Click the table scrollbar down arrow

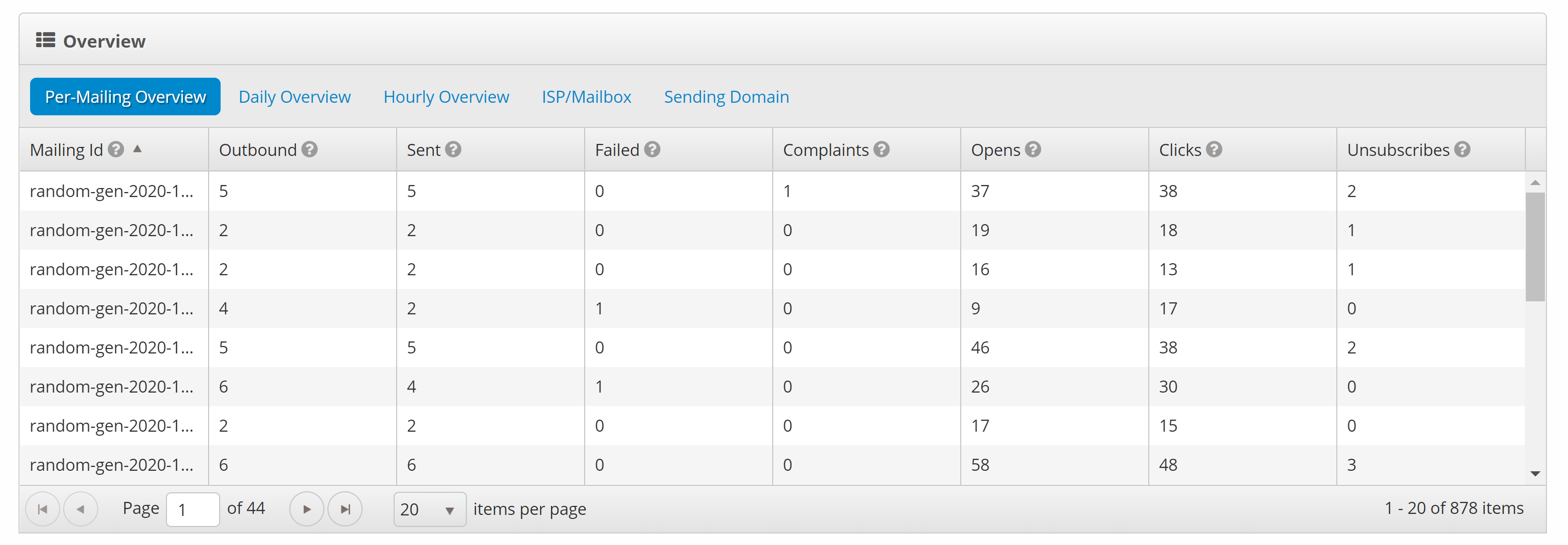click(x=1535, y=473)
